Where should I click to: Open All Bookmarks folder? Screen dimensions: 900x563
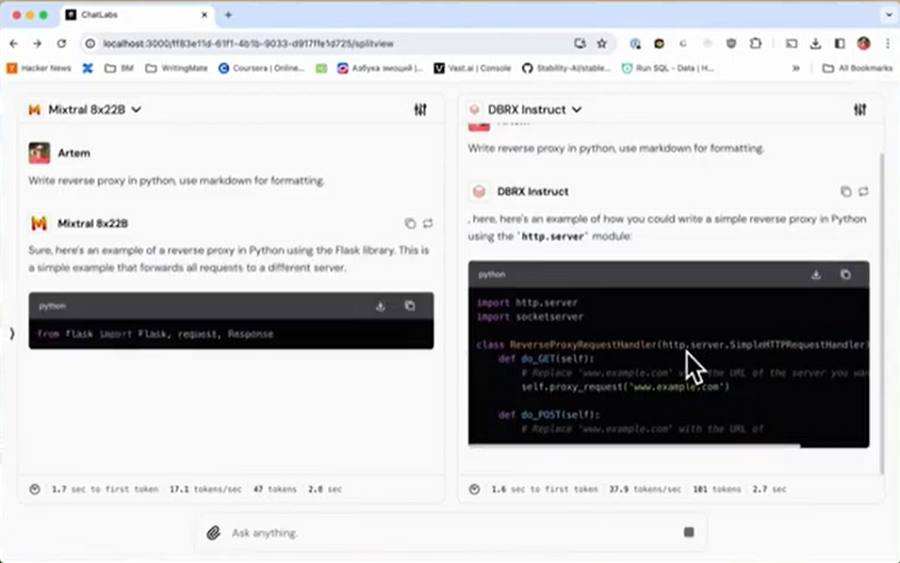point(858,68)
